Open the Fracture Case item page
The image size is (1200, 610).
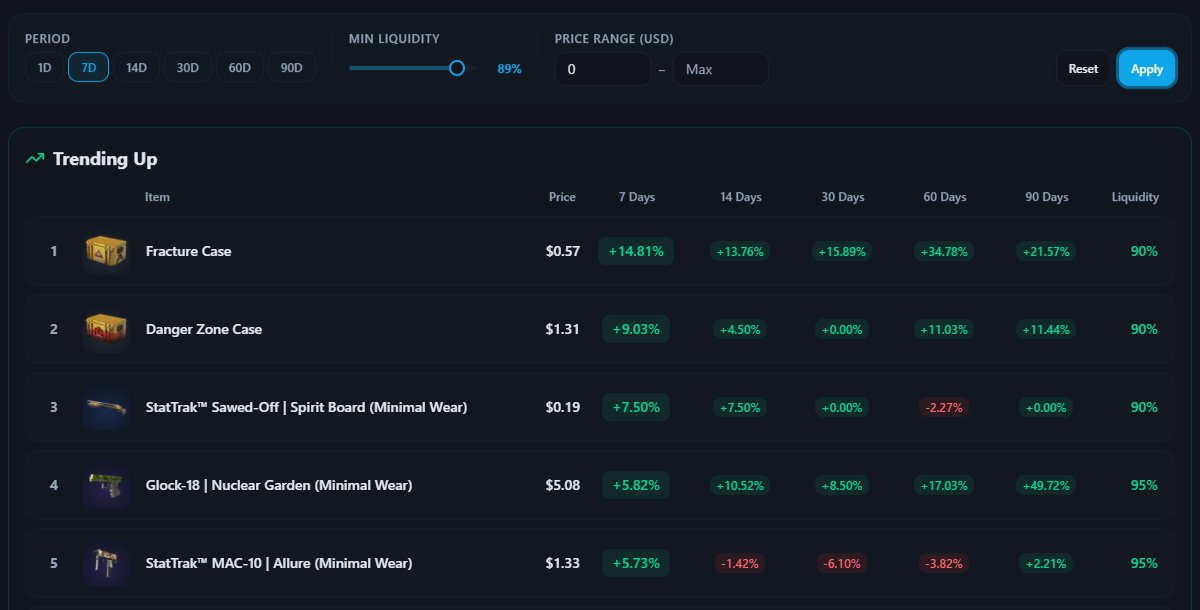click(x=188, y=251)
